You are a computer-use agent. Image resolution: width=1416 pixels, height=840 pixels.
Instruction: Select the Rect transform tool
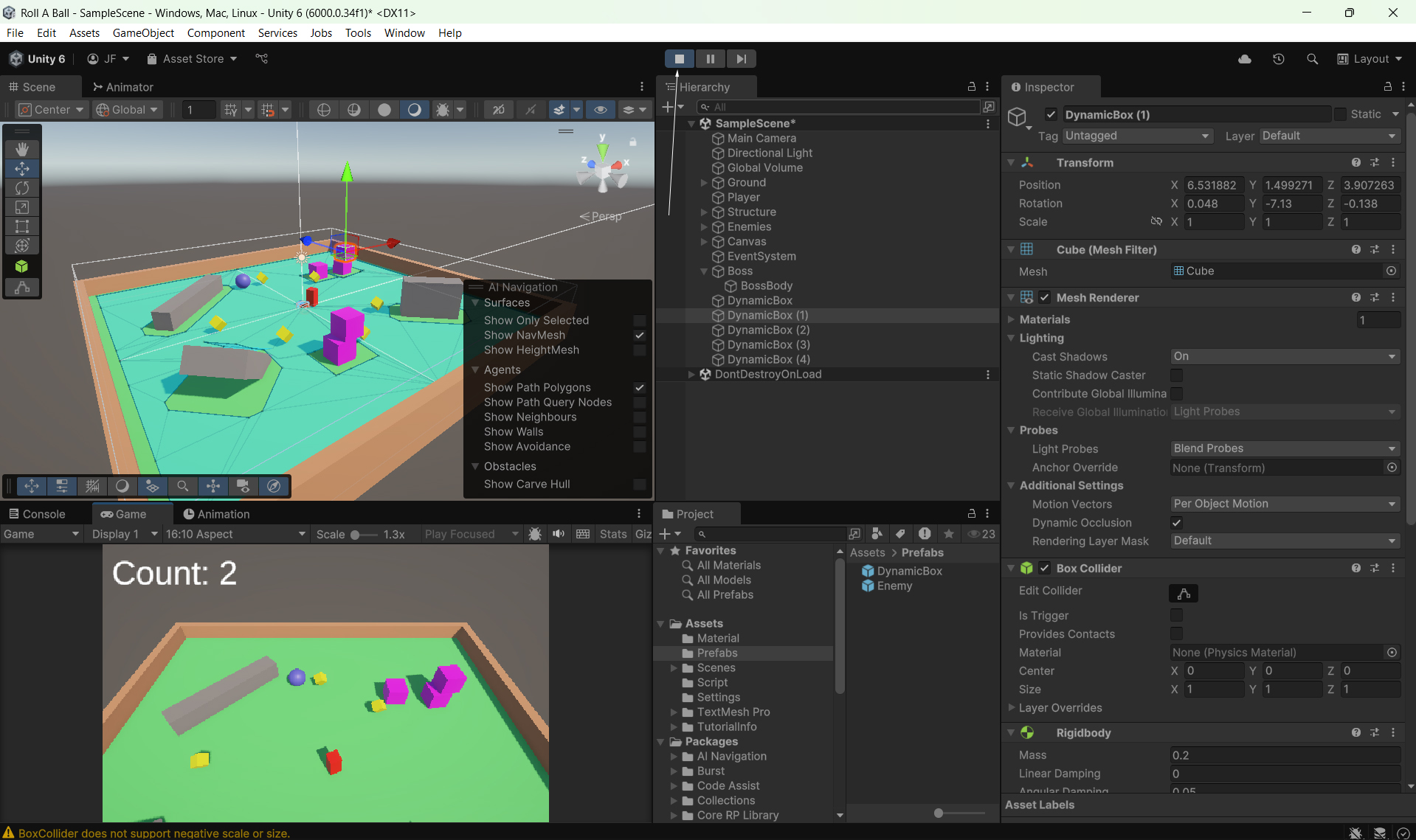pos(22,226)
